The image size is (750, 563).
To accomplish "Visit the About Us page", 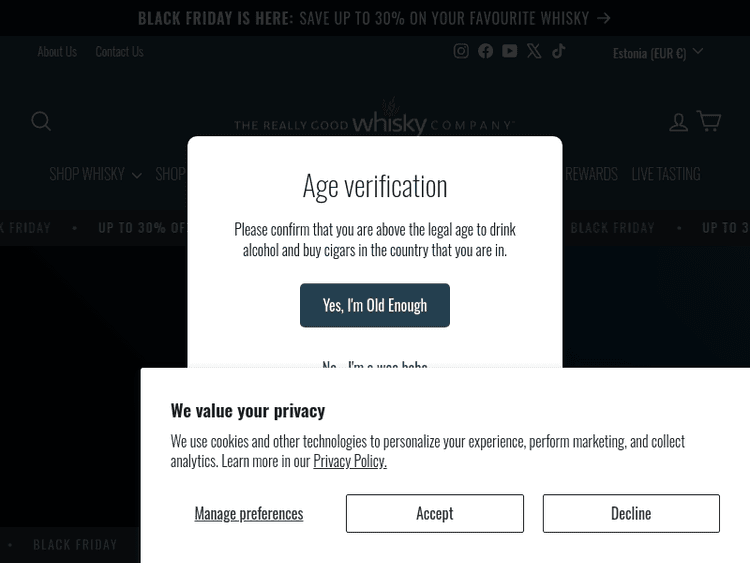I will pos(57,51).
